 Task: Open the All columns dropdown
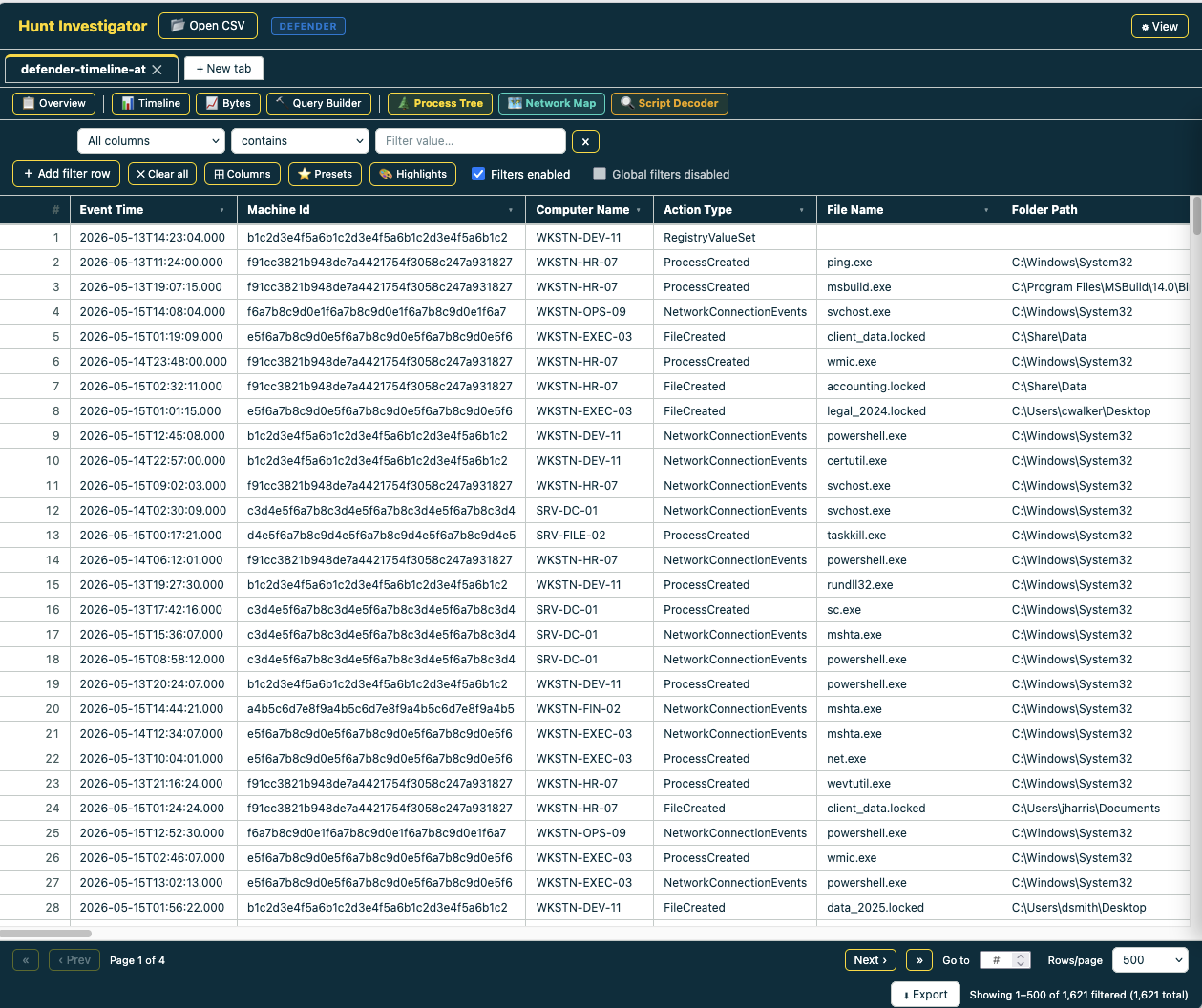click(151, 141)
